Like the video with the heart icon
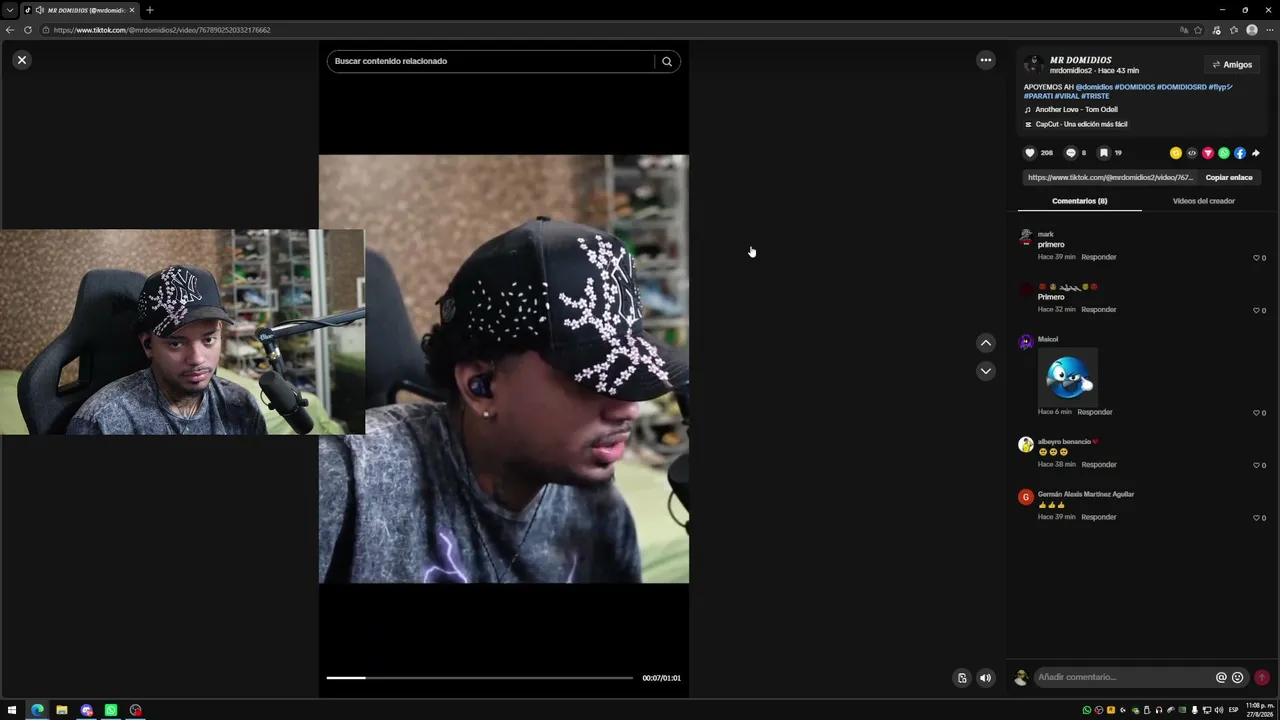Image resolution: width=1280 pixels, height=720 pixels. [1030, 153]
